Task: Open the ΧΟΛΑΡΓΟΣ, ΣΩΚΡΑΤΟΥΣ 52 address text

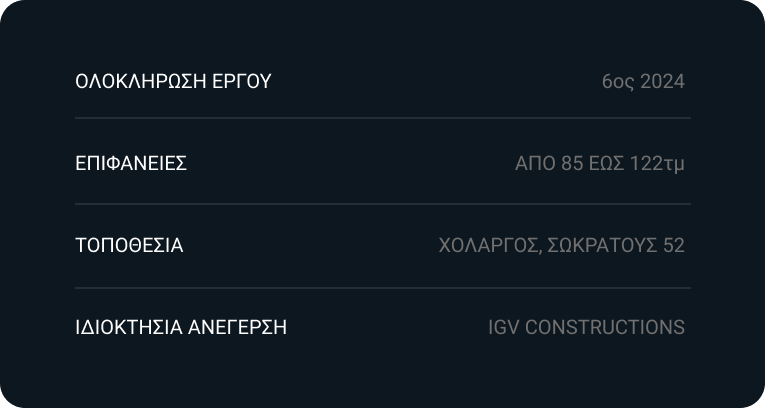Action: pos(561,246)
